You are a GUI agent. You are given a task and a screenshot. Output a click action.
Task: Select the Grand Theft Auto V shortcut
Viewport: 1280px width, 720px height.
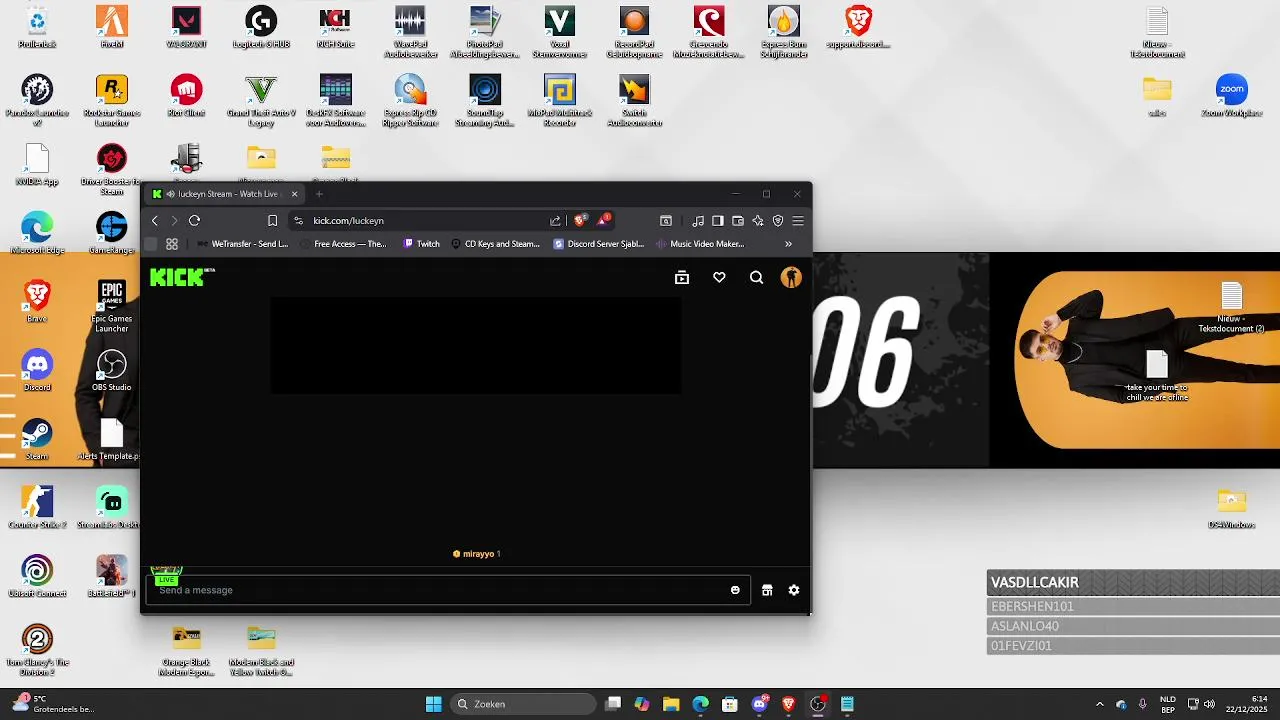(261, 101)
